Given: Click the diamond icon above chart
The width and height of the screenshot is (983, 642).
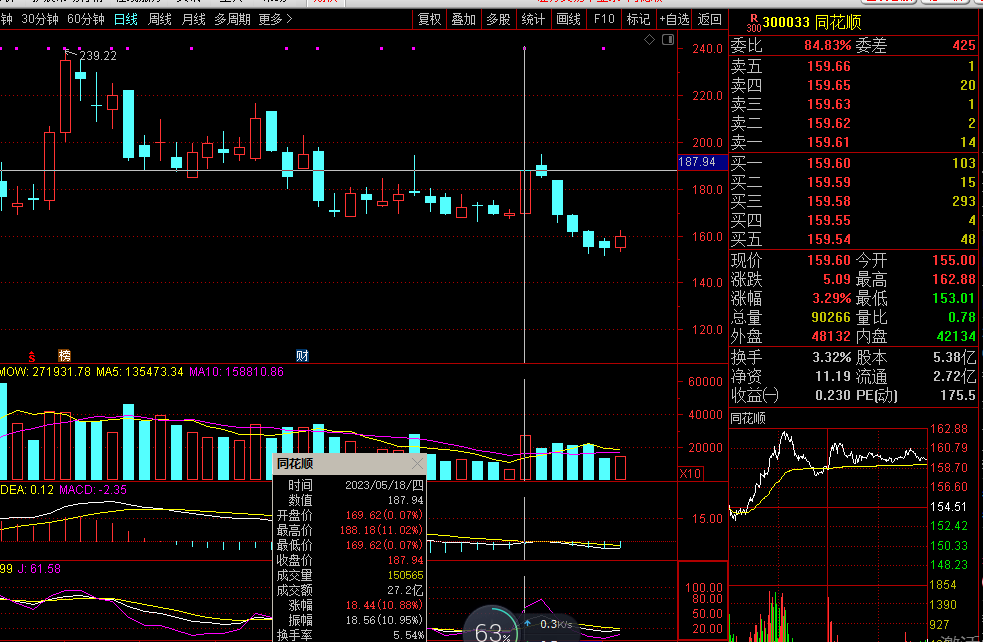Looking at the screenshot, I should pyautogui.click(x=649, y=39).
